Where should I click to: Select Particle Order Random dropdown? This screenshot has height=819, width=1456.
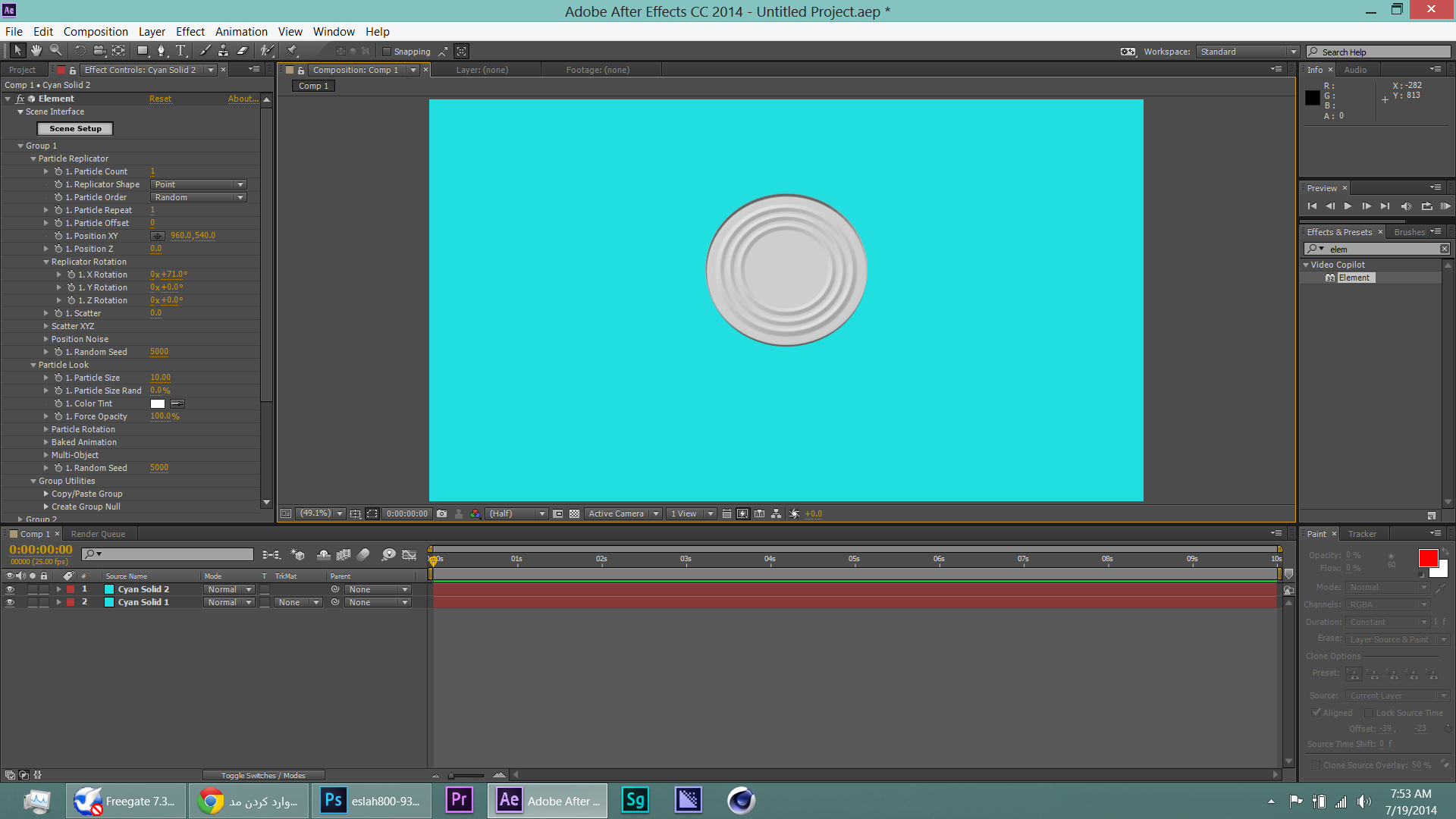click(x=196, y=196)
